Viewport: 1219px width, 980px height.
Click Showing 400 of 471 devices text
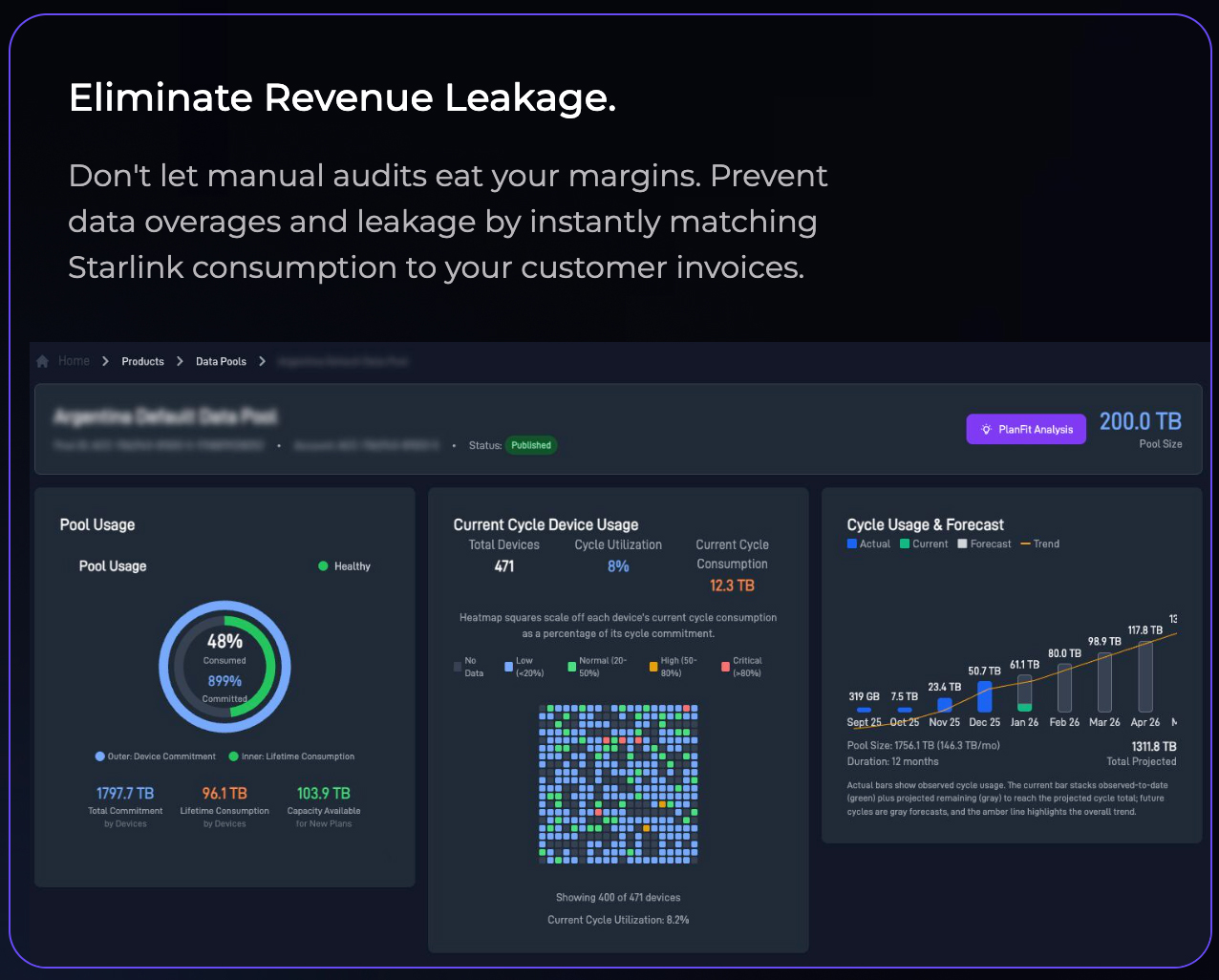pos(618,898)
